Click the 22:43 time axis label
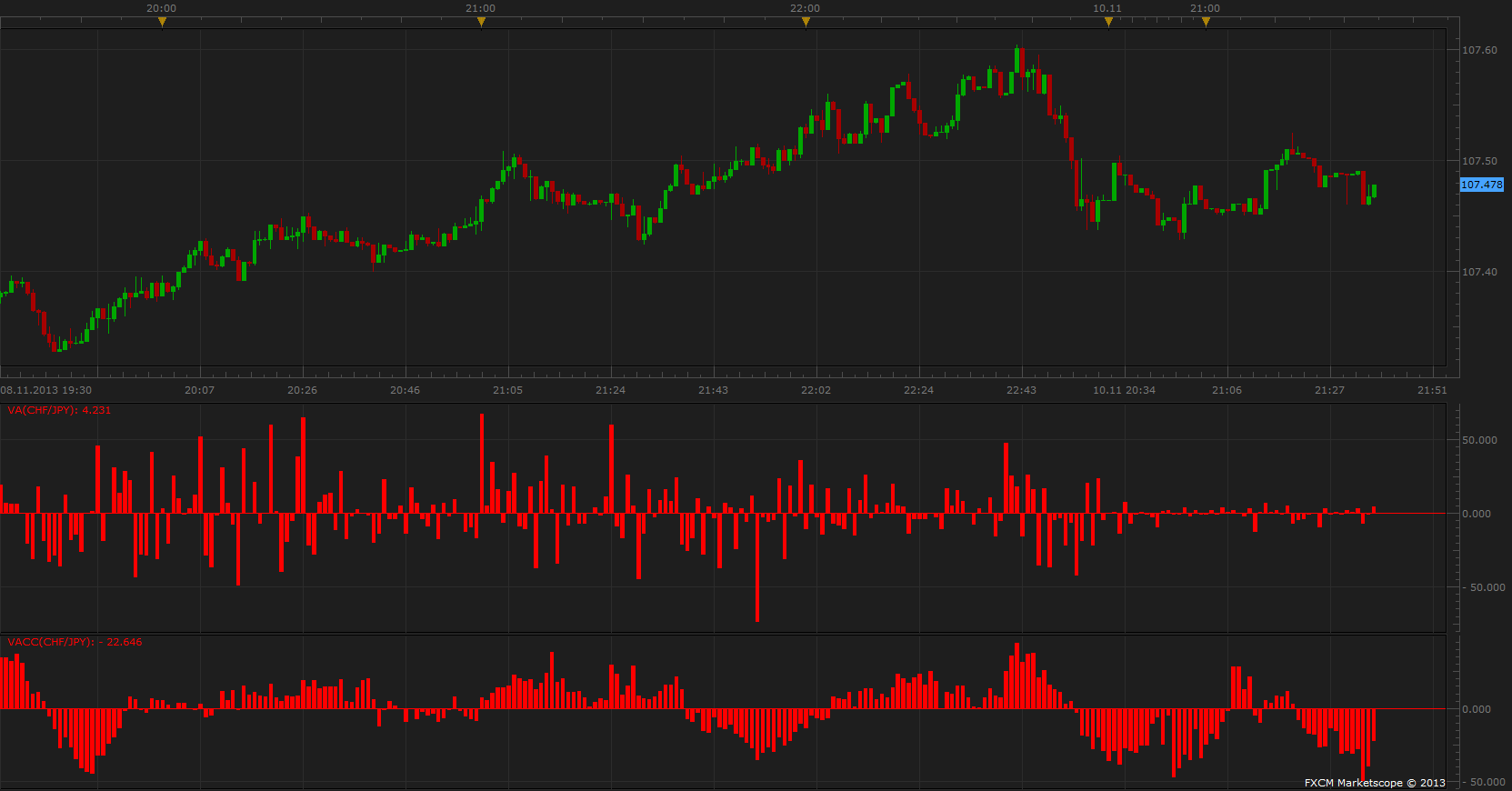This screenshot has height=791, width=1512. click(1022, 390)
